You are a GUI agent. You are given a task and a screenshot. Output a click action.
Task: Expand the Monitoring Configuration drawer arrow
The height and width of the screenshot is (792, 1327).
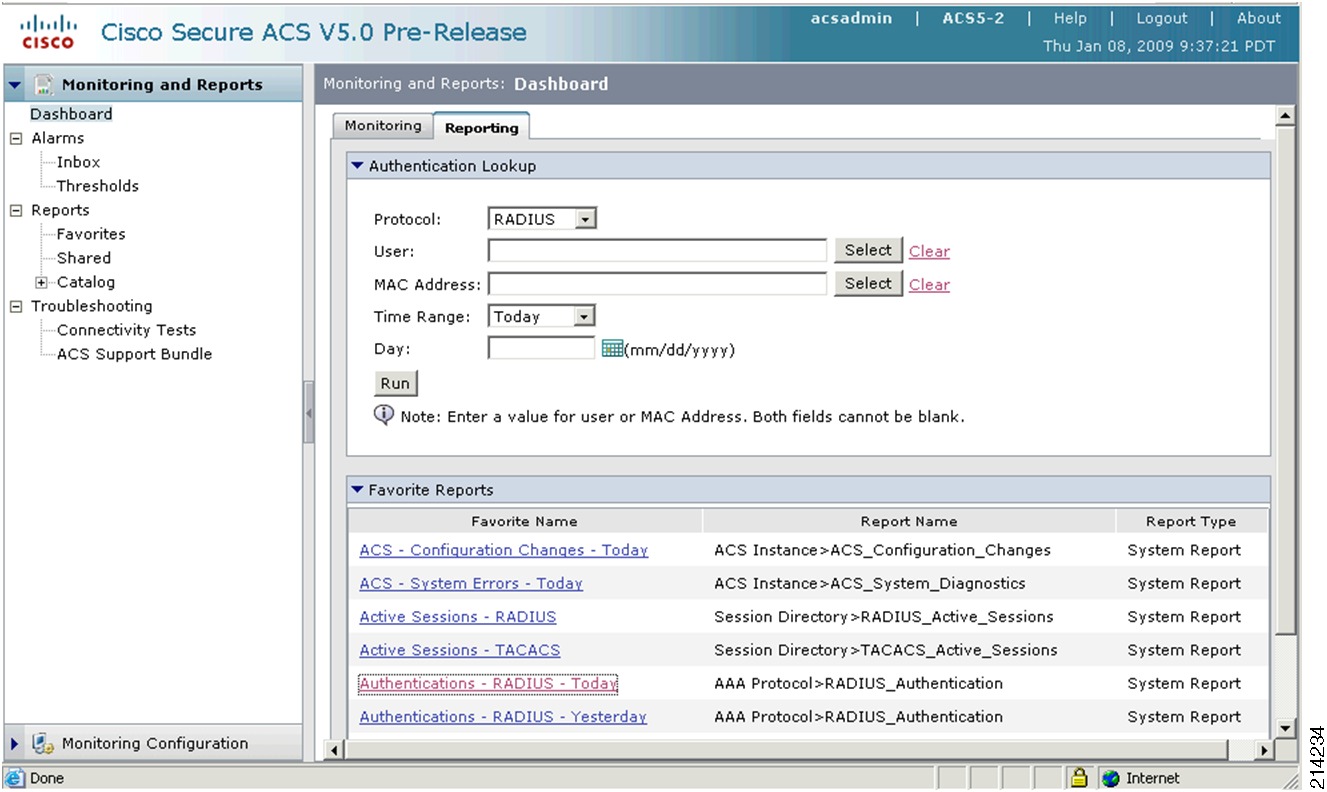[15, 744]
